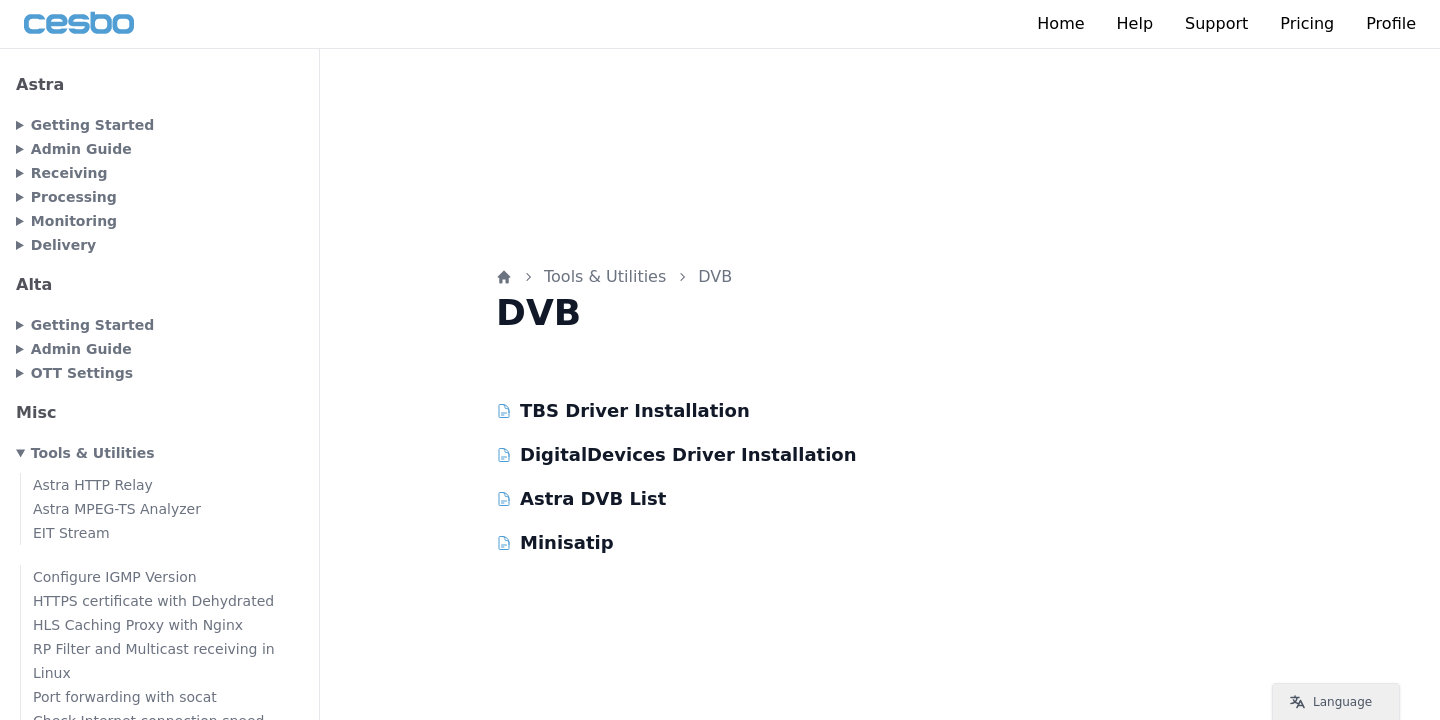Image resolution: width=1440 pixels, height=720 pixels.
Task: Click the document icon beside TBS Driver Installation
Action: point(504,411)
